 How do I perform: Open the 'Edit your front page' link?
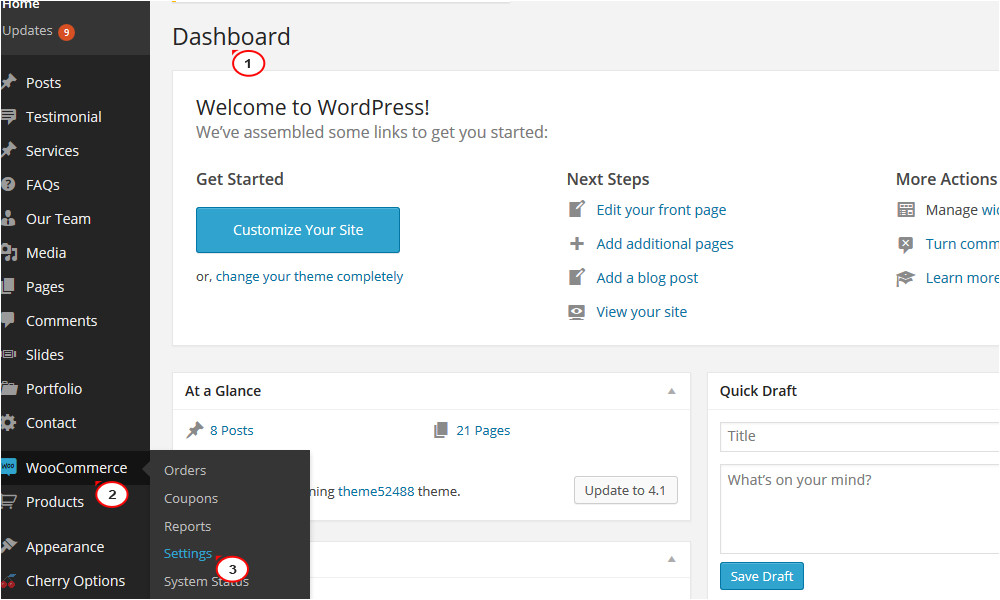[x=661, y=210]
